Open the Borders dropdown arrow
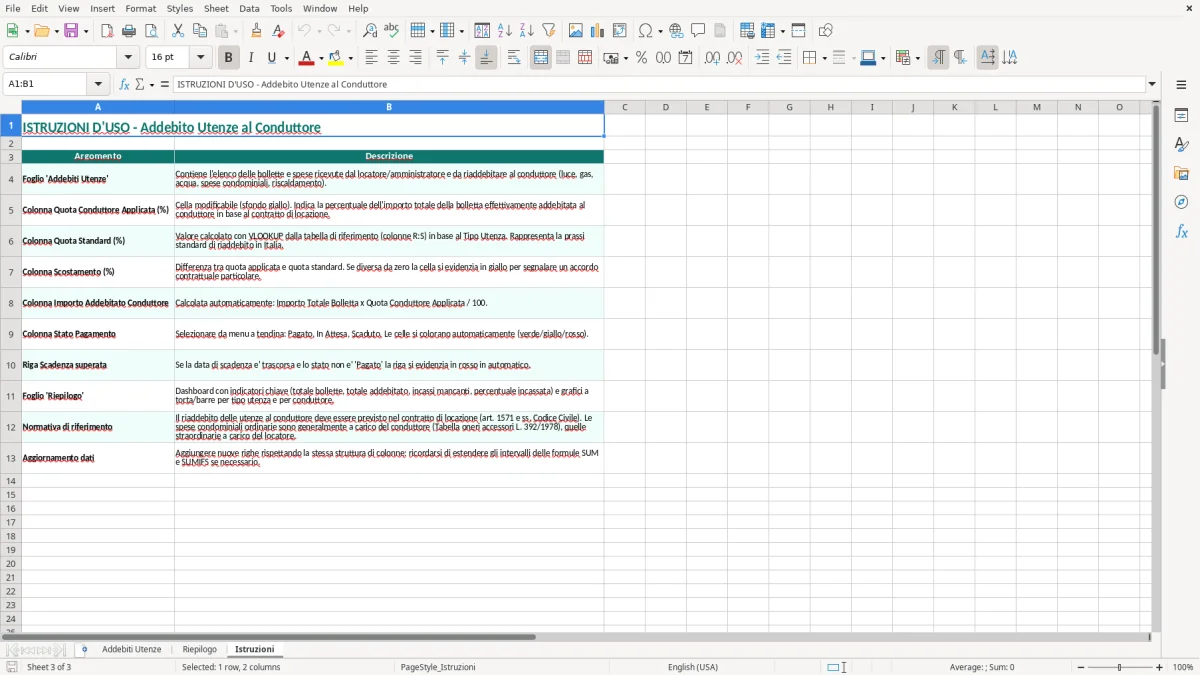The image size is (1200, 675). pyautogui.click(x=824, y=58)
